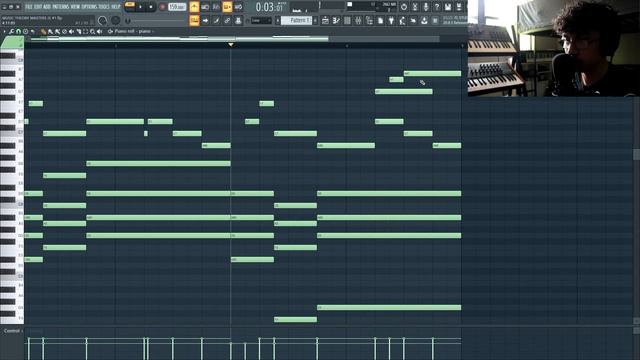Toggle piano roll magnet snap button
This screenshot has width=640, height=360.
18,31
